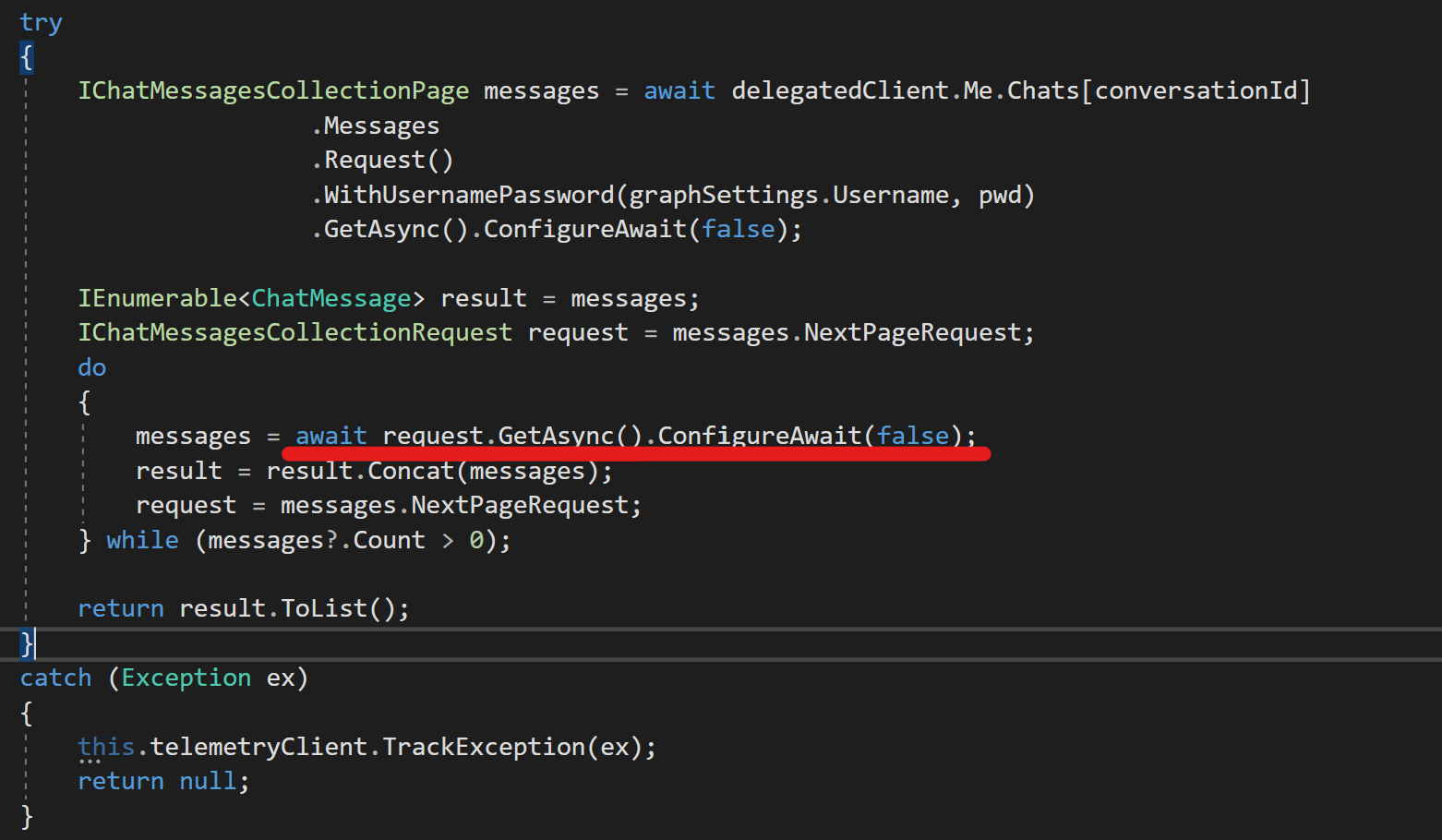Click the while keyword in loop condition
1442x840 pixels.
point(141,539)
